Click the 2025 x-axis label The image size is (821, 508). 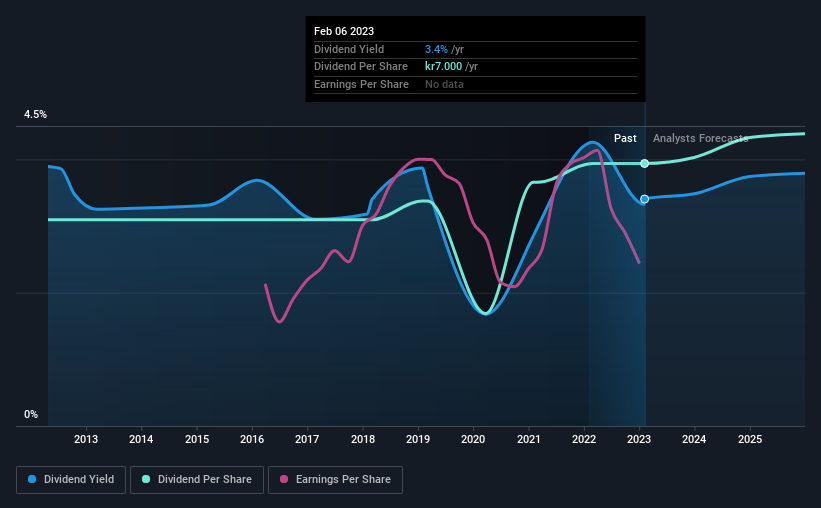(750, 439)
